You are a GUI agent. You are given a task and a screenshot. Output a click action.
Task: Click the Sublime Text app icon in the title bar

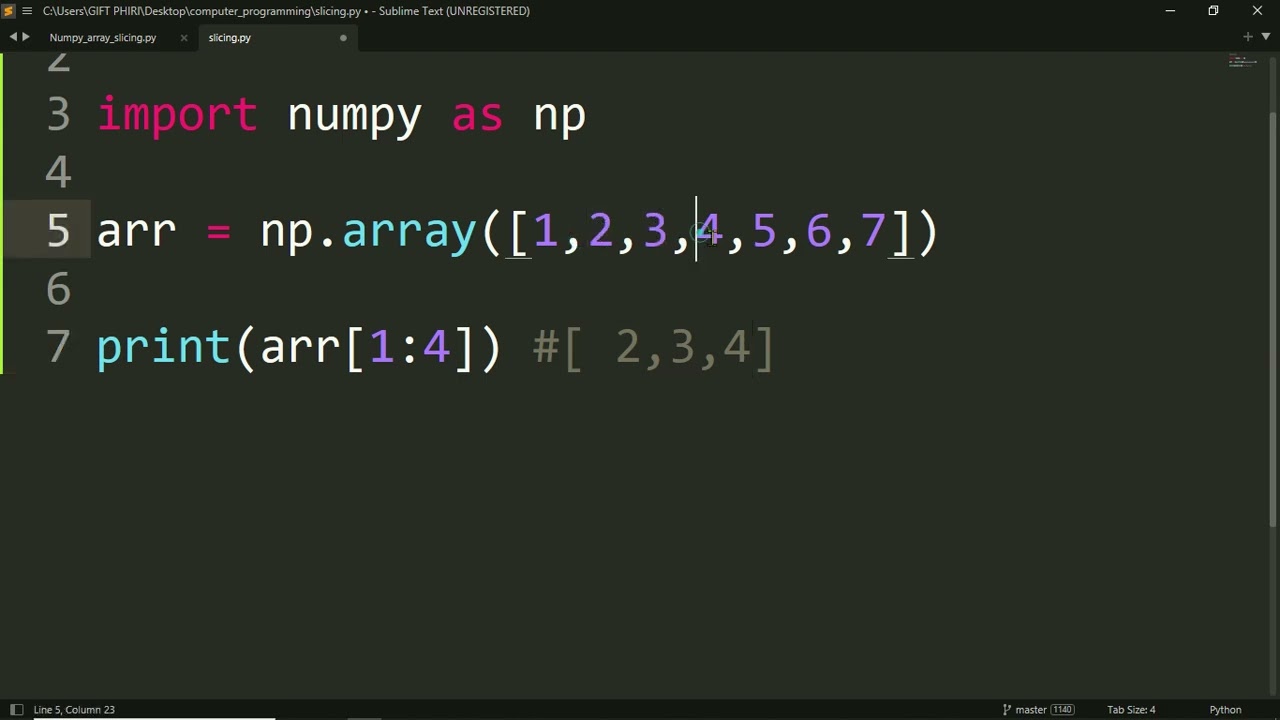coord(10,11)
